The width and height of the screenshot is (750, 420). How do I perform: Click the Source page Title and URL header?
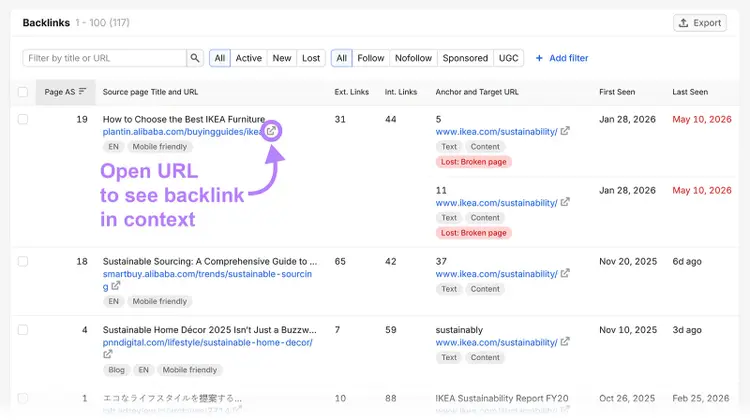tap(150, 92)
